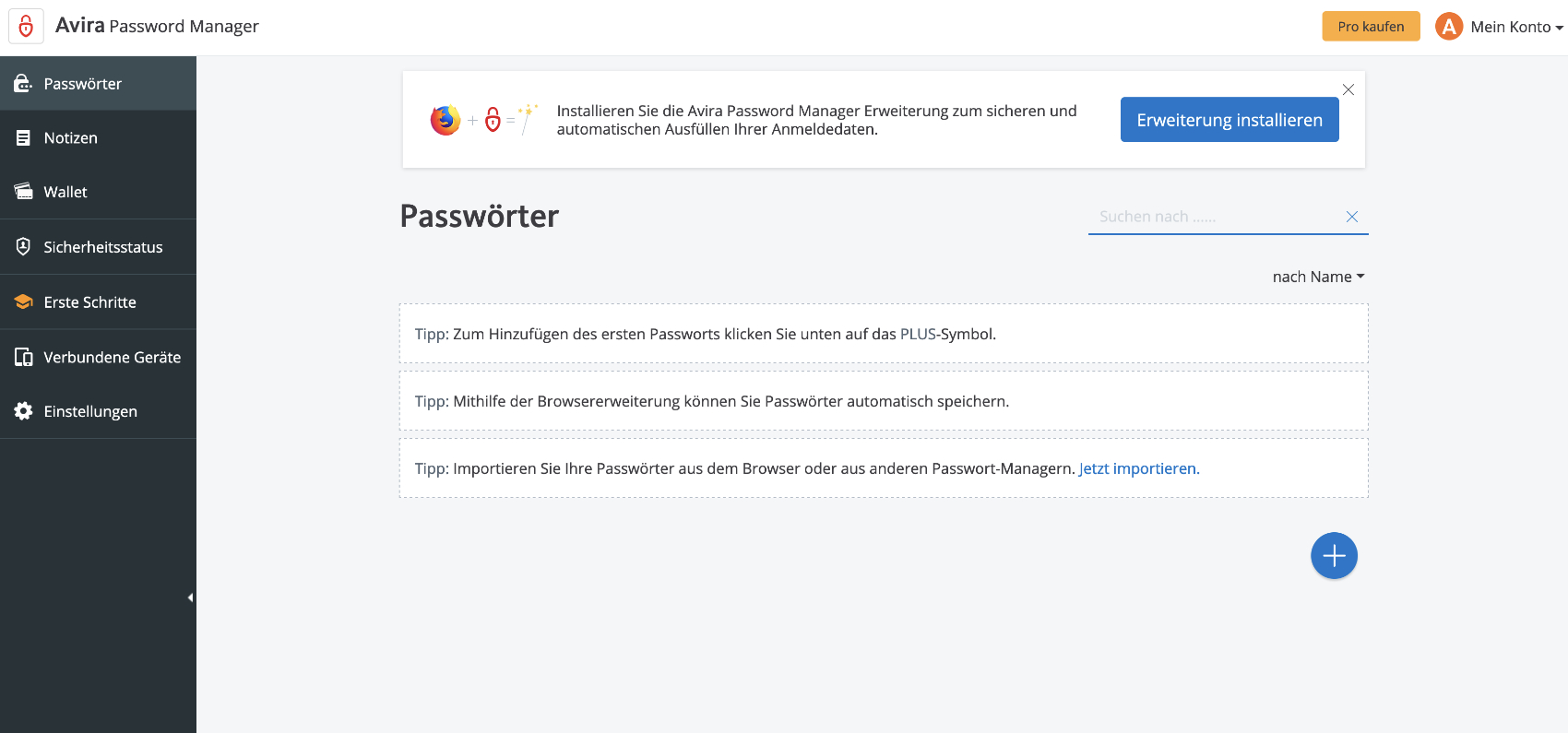Clear the search field with X

click(x=1352, y=217)
